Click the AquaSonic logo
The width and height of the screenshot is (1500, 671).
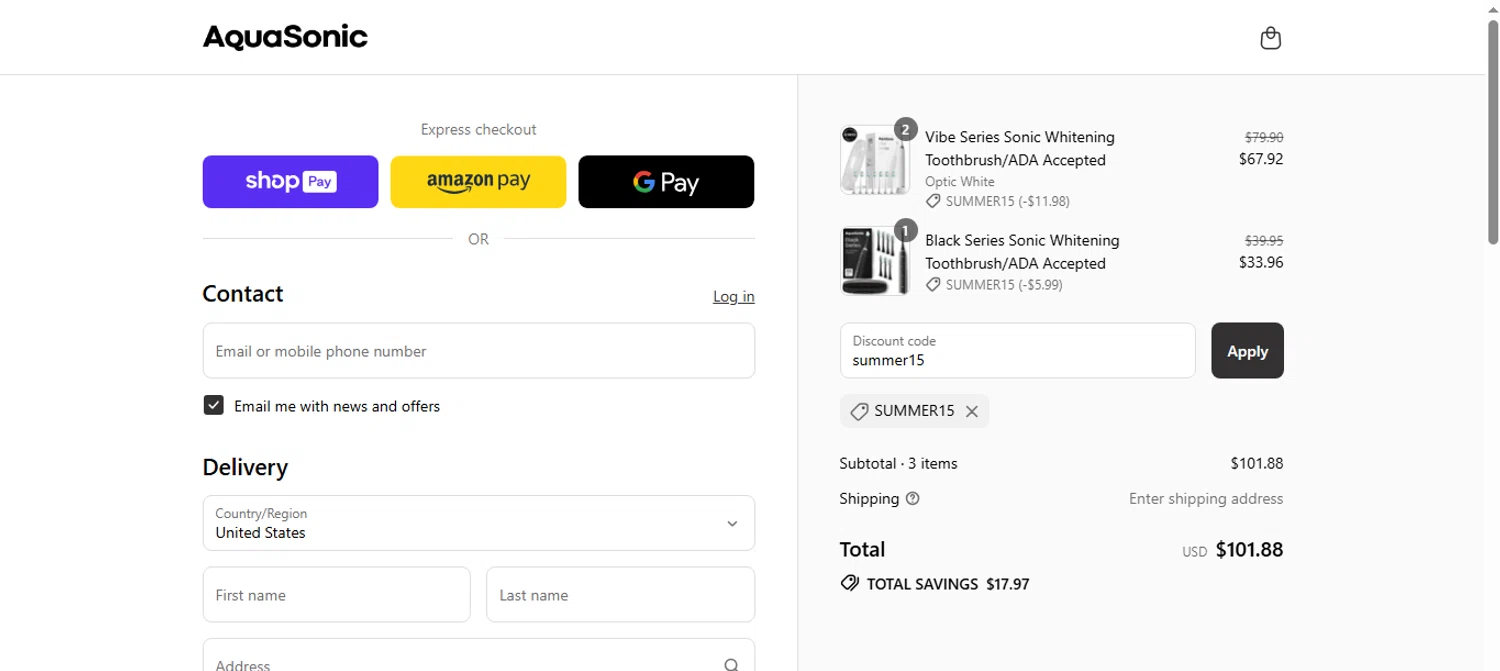tap(285, 38)
